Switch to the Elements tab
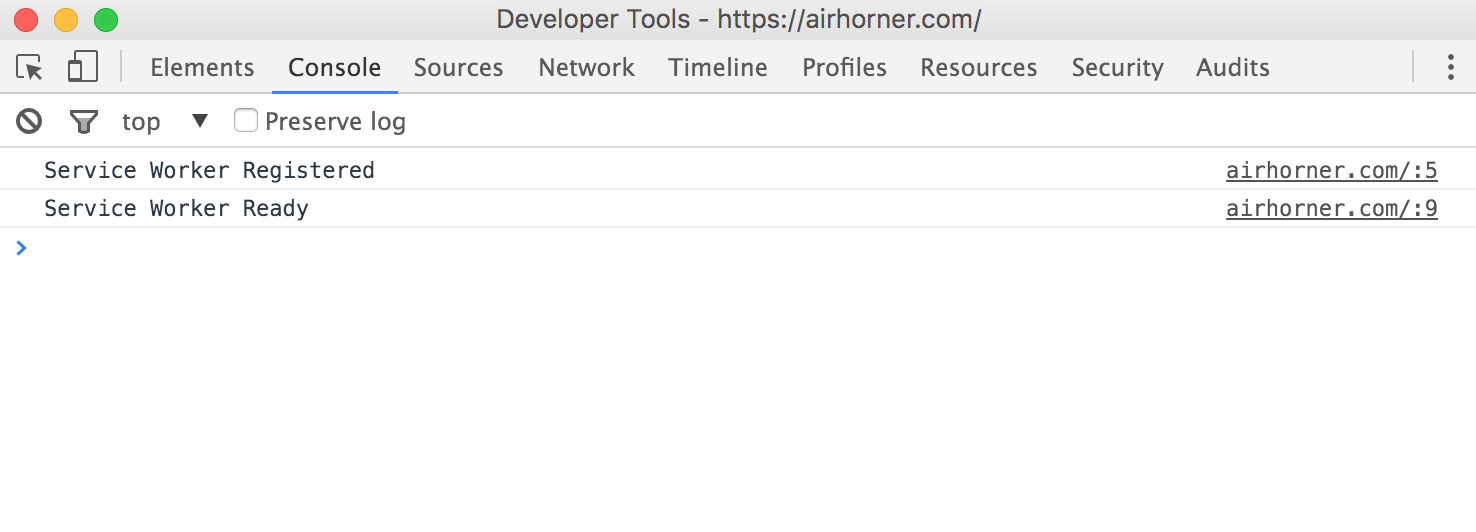The width and height of the screenshot is (1476, 532). [x=202, y=68]
